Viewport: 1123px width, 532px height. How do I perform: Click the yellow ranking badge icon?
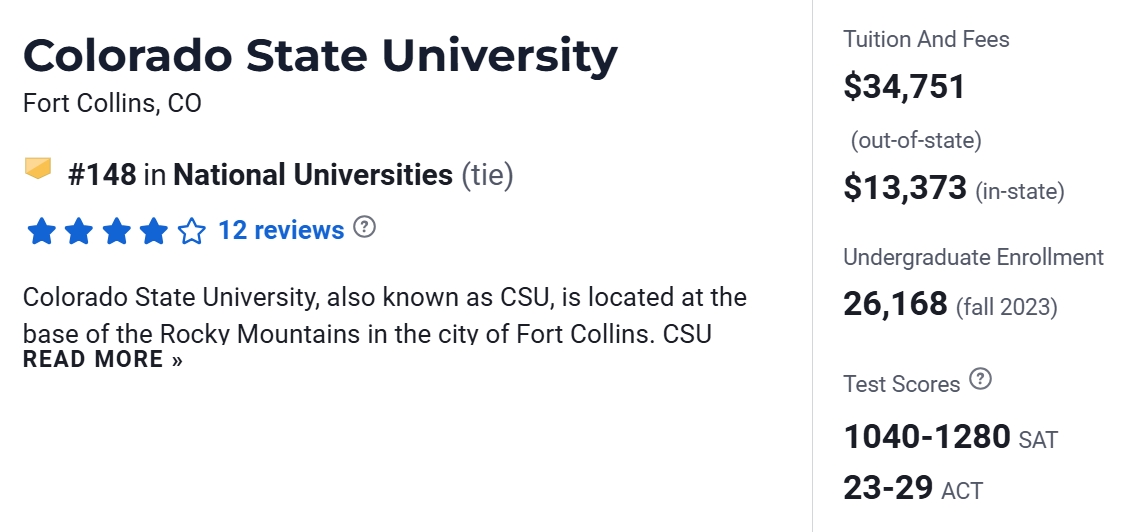pos(38,168)
